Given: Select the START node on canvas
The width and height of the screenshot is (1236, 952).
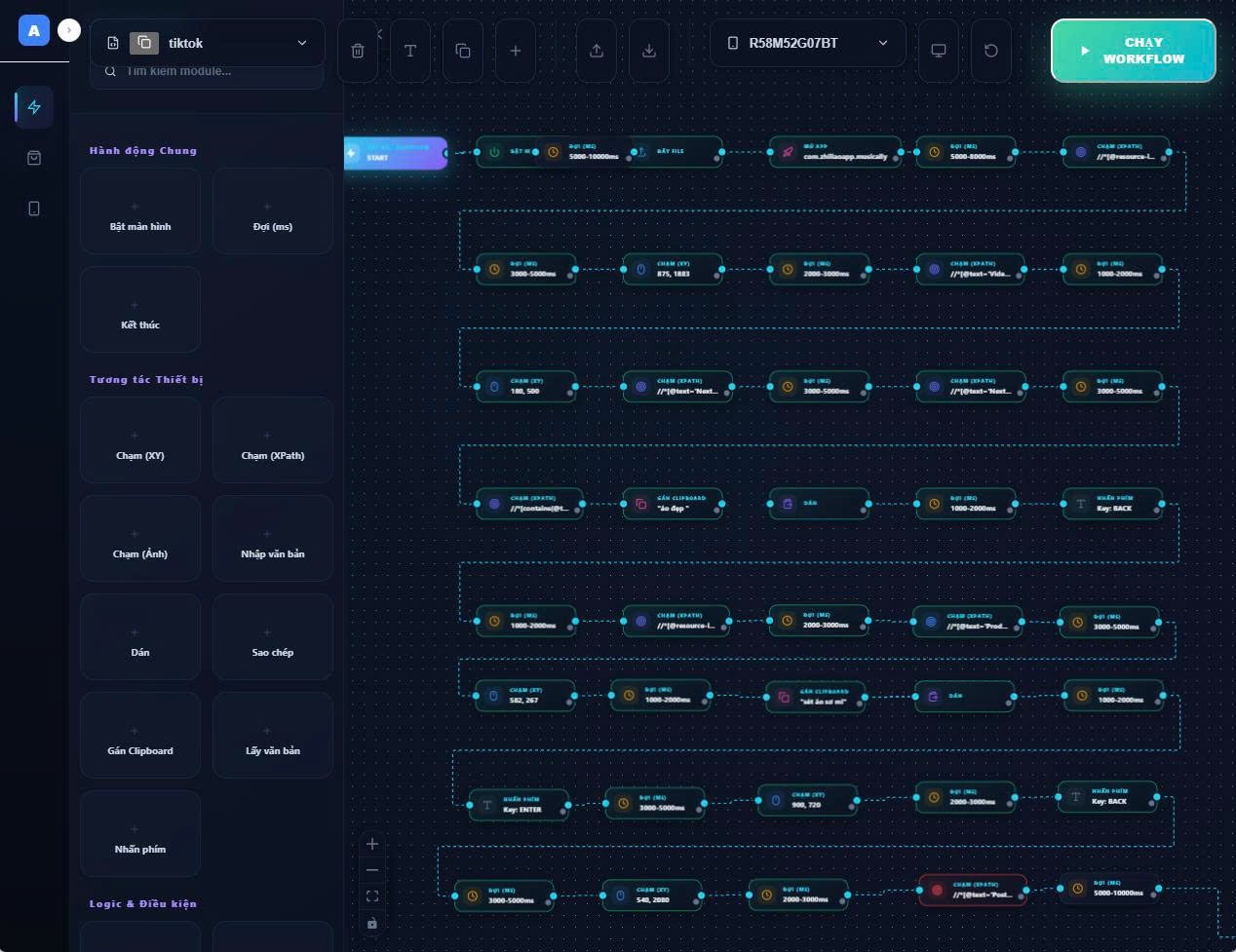Looking at the screenshot, I should tap(396, 153).
